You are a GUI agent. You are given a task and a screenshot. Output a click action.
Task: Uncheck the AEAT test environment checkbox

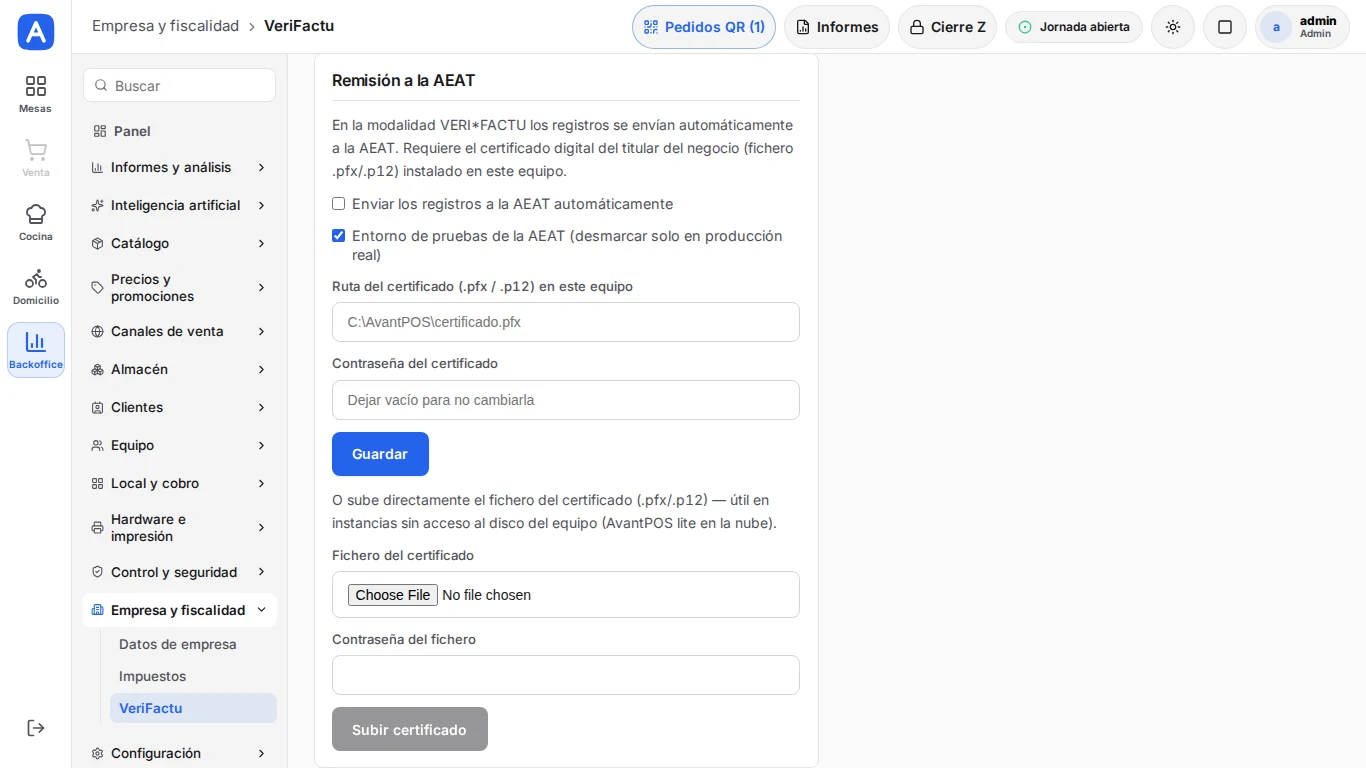tap(339, 236)
